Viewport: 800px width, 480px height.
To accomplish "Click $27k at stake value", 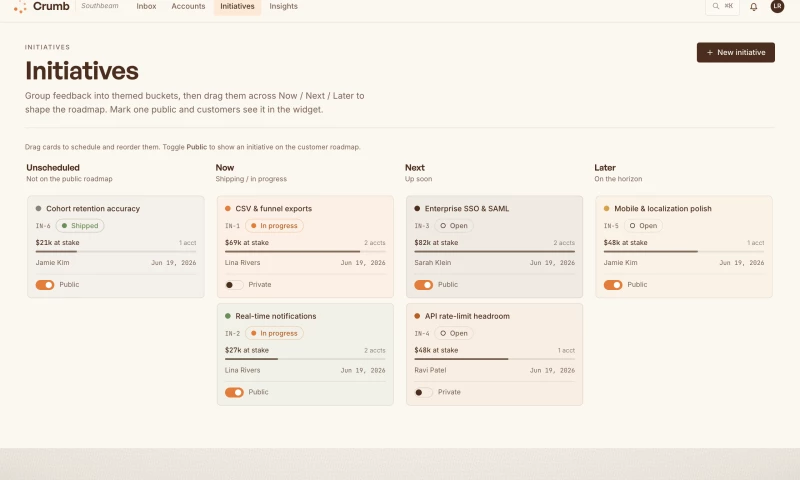I will click(246, 350).
